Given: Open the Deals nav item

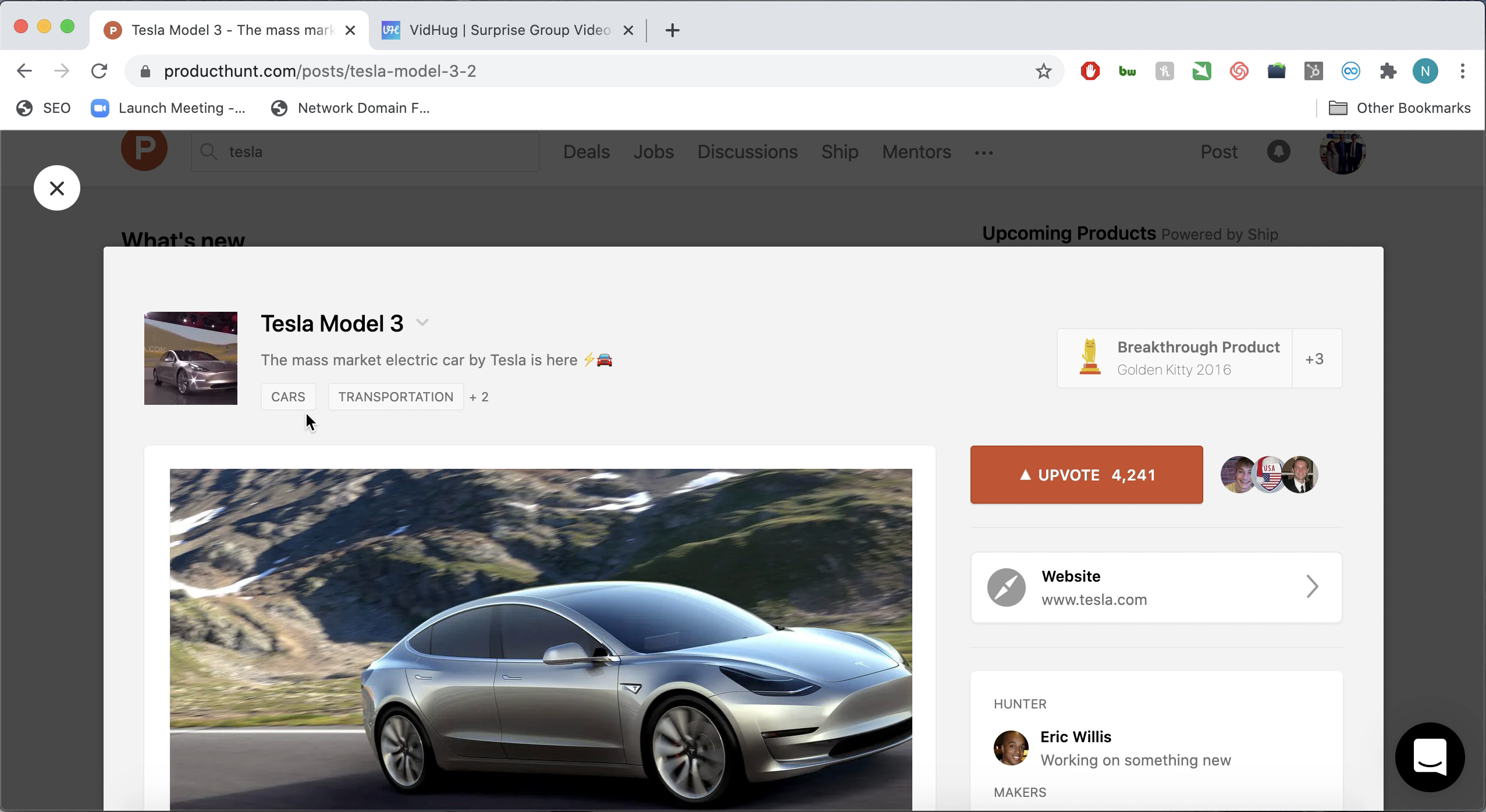Looking at the screenshot, I should pos(586,152).
